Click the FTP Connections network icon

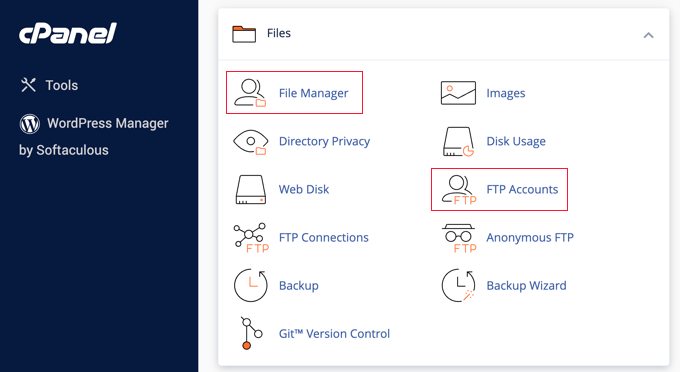(251, 238)
